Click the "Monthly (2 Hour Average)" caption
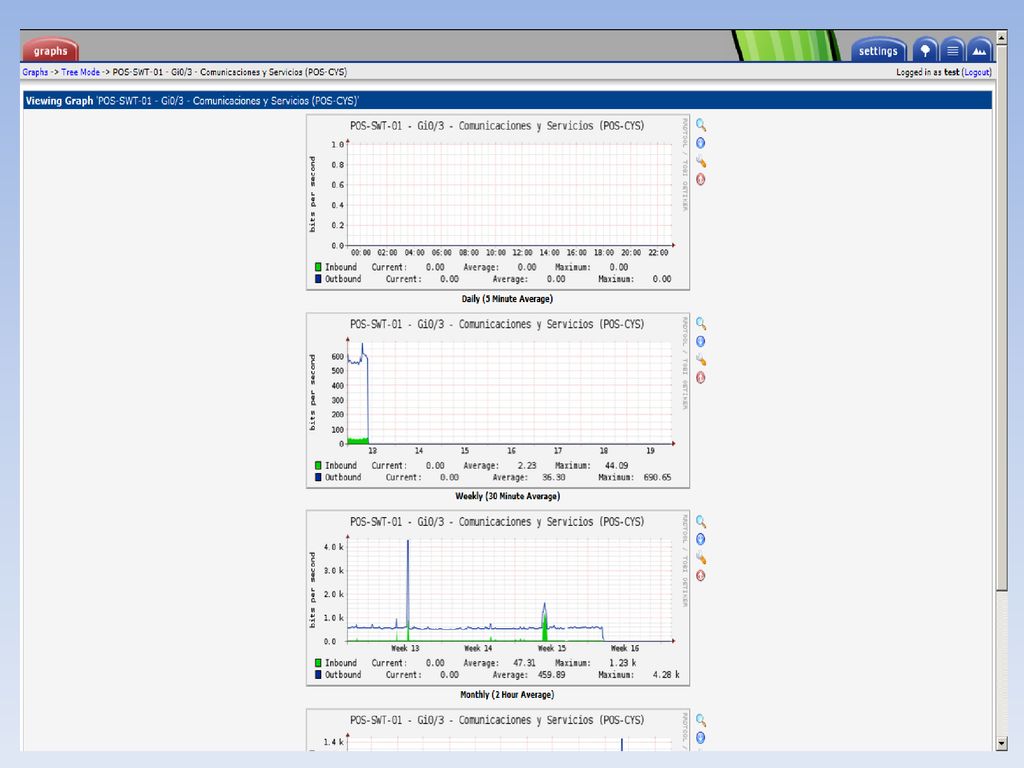 [507, 694]
